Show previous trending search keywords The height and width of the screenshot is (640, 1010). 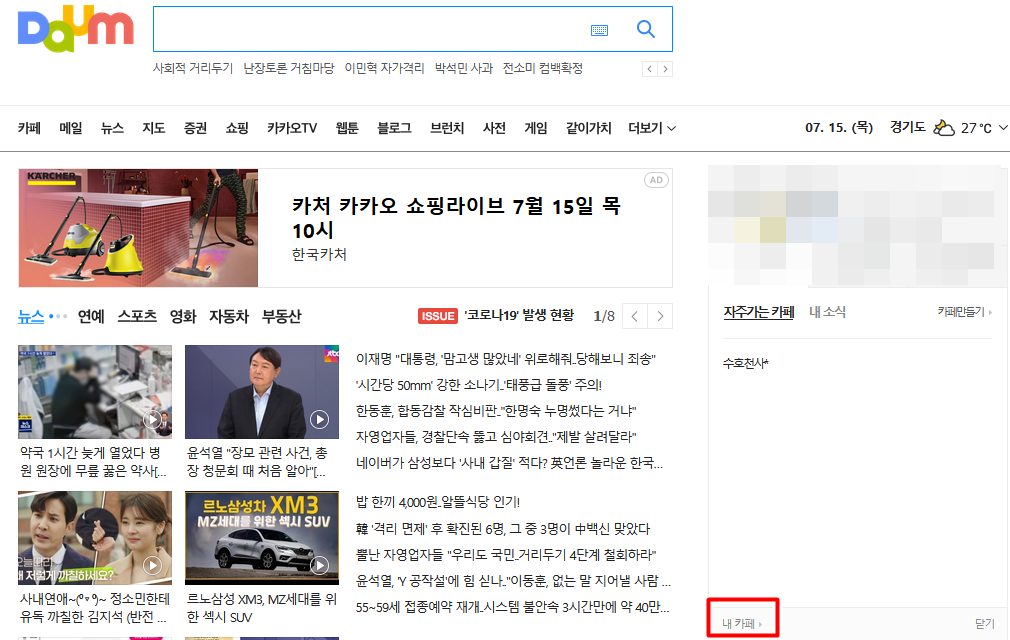point(649,69)
